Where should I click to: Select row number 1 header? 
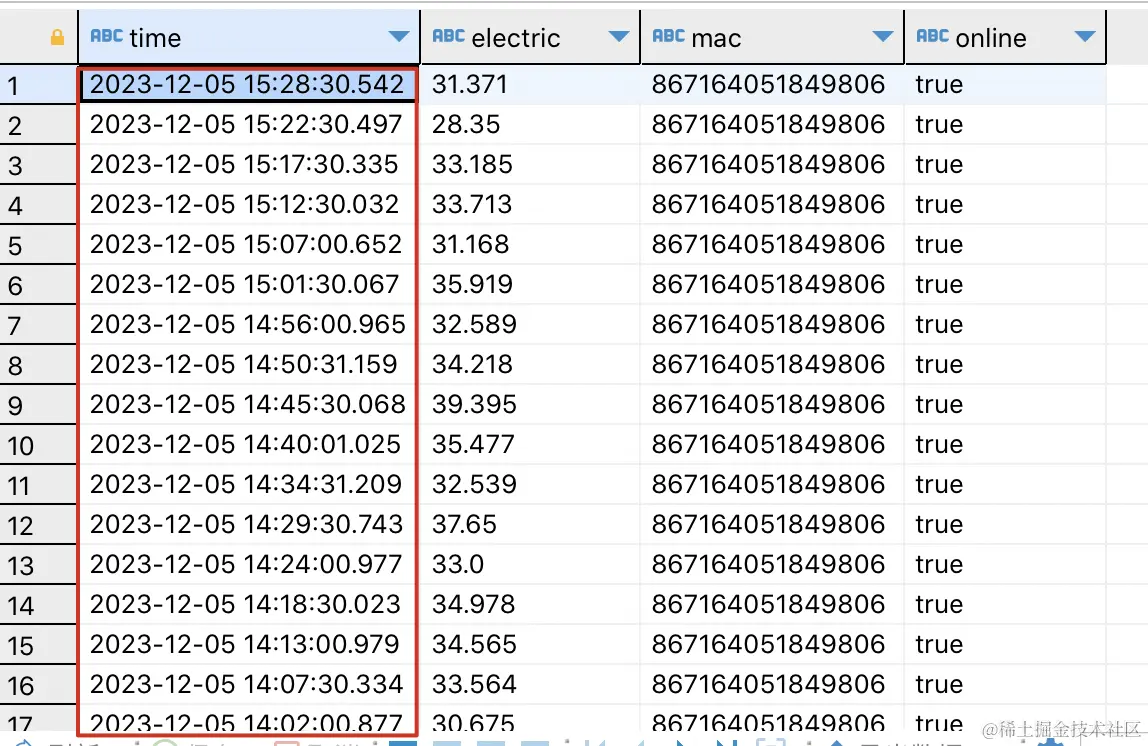click(x=38, y=85)
